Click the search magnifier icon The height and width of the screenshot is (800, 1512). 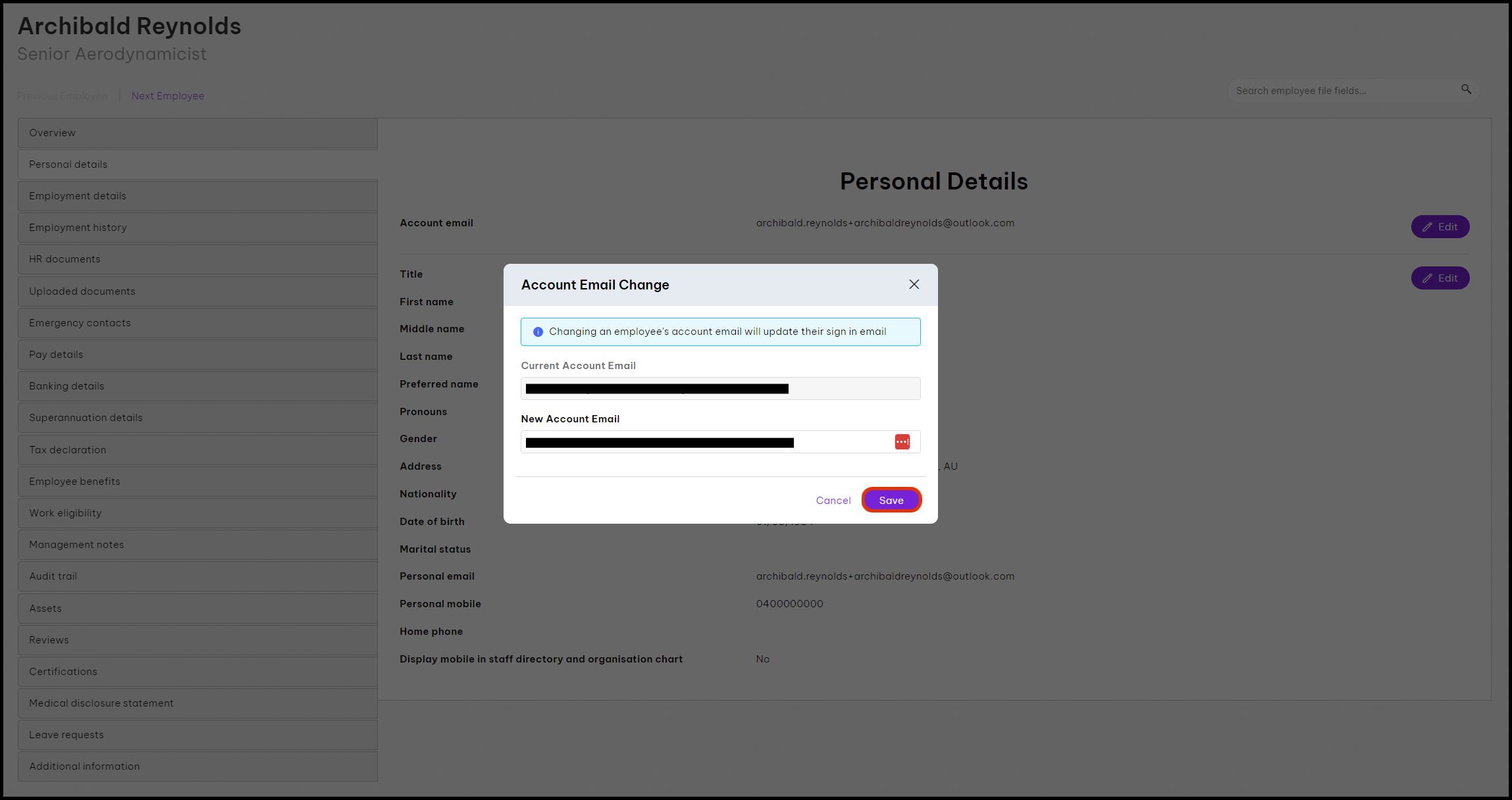[1466, 89]
